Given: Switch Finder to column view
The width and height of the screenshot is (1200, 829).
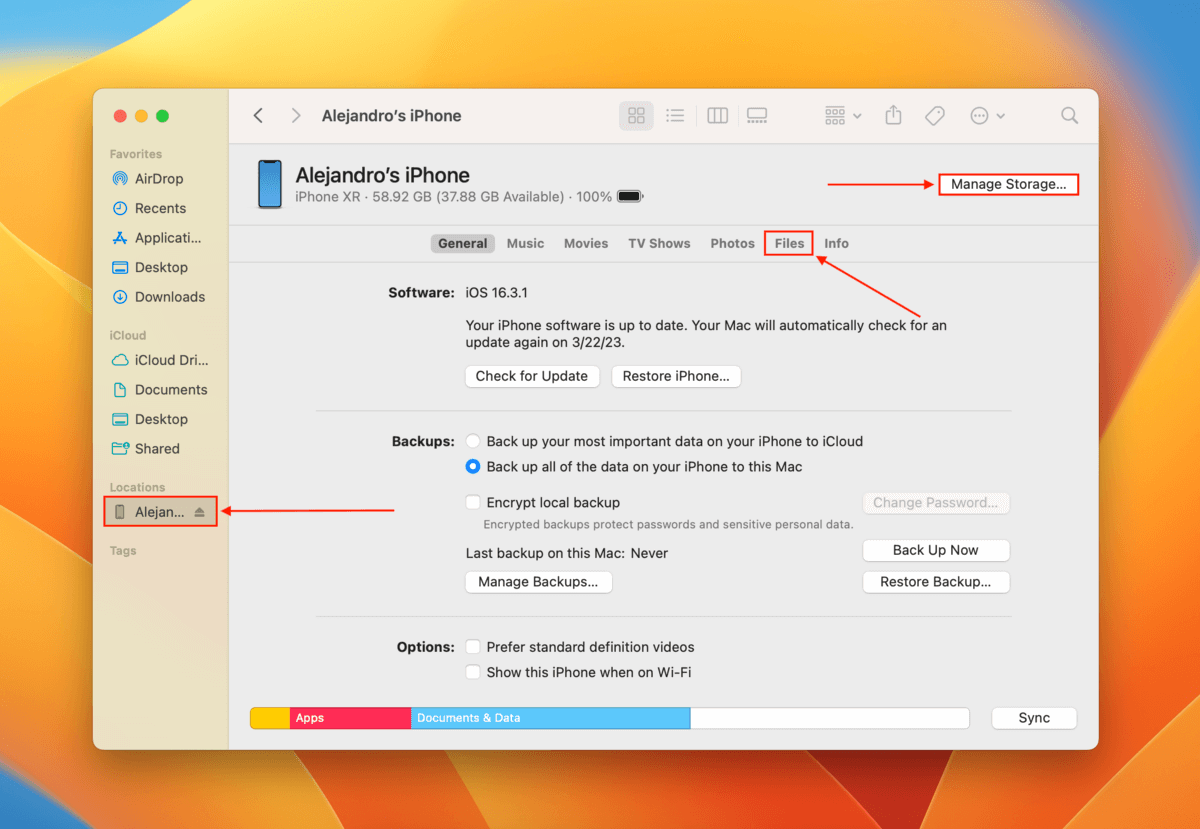Looking at the screenshot, I should click(717, 116).
